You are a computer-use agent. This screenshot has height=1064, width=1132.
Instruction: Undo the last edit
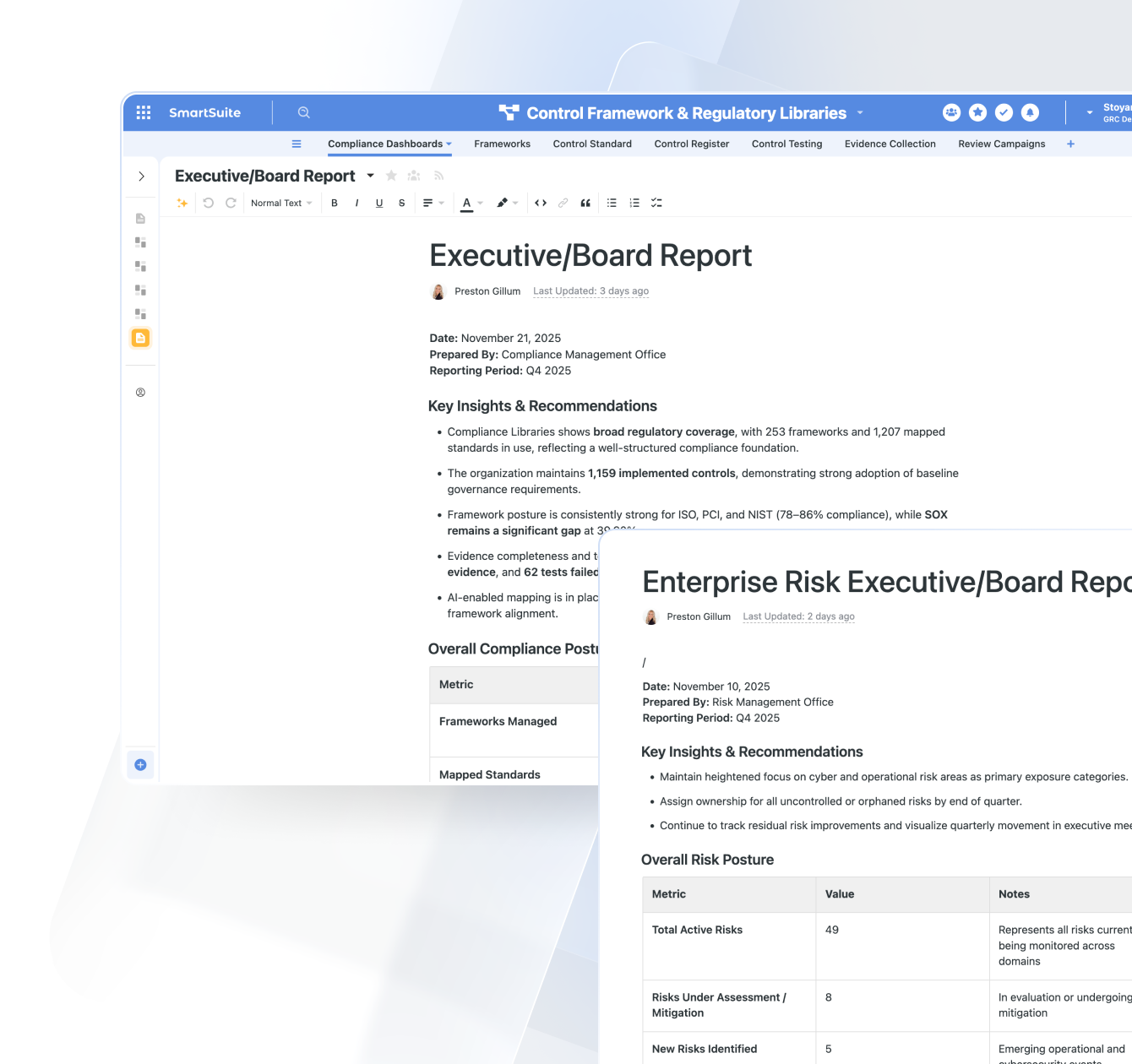point(208,203)
